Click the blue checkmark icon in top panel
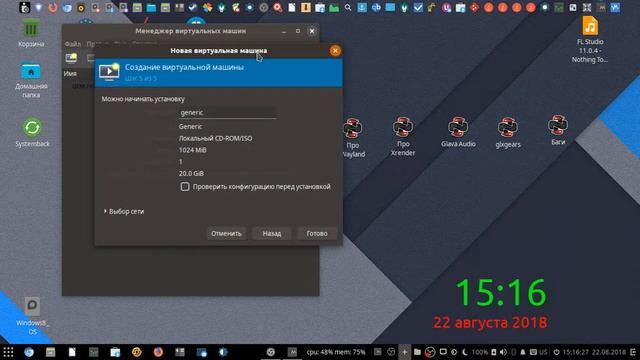Screen dimensions: 640x360 point(418,8)
